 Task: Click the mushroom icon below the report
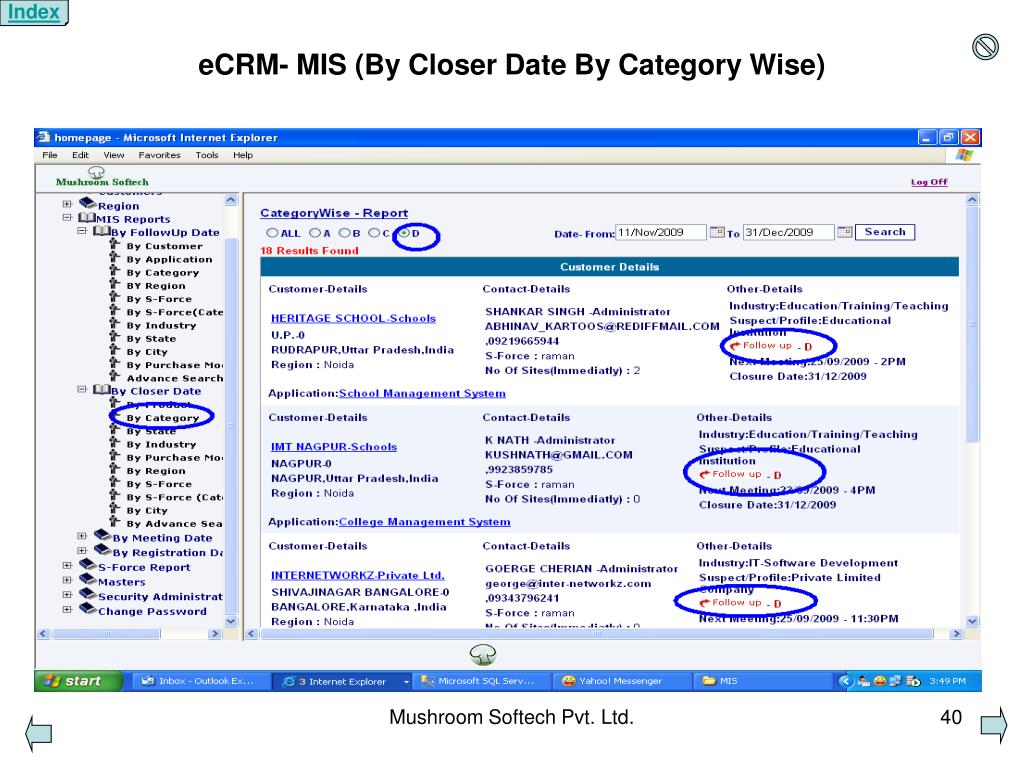coord(483,654)
